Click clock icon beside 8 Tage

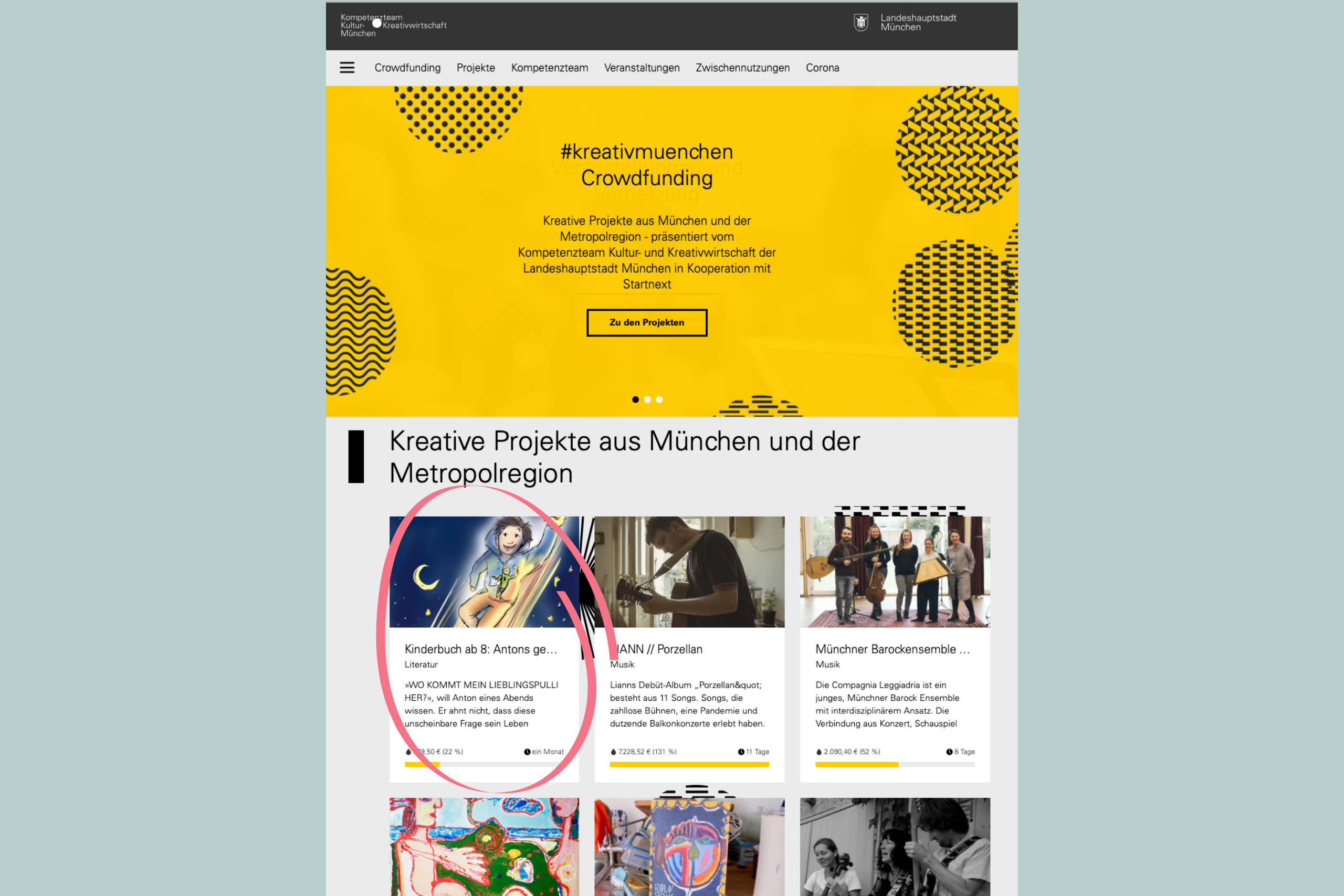[x=949, y=752]
